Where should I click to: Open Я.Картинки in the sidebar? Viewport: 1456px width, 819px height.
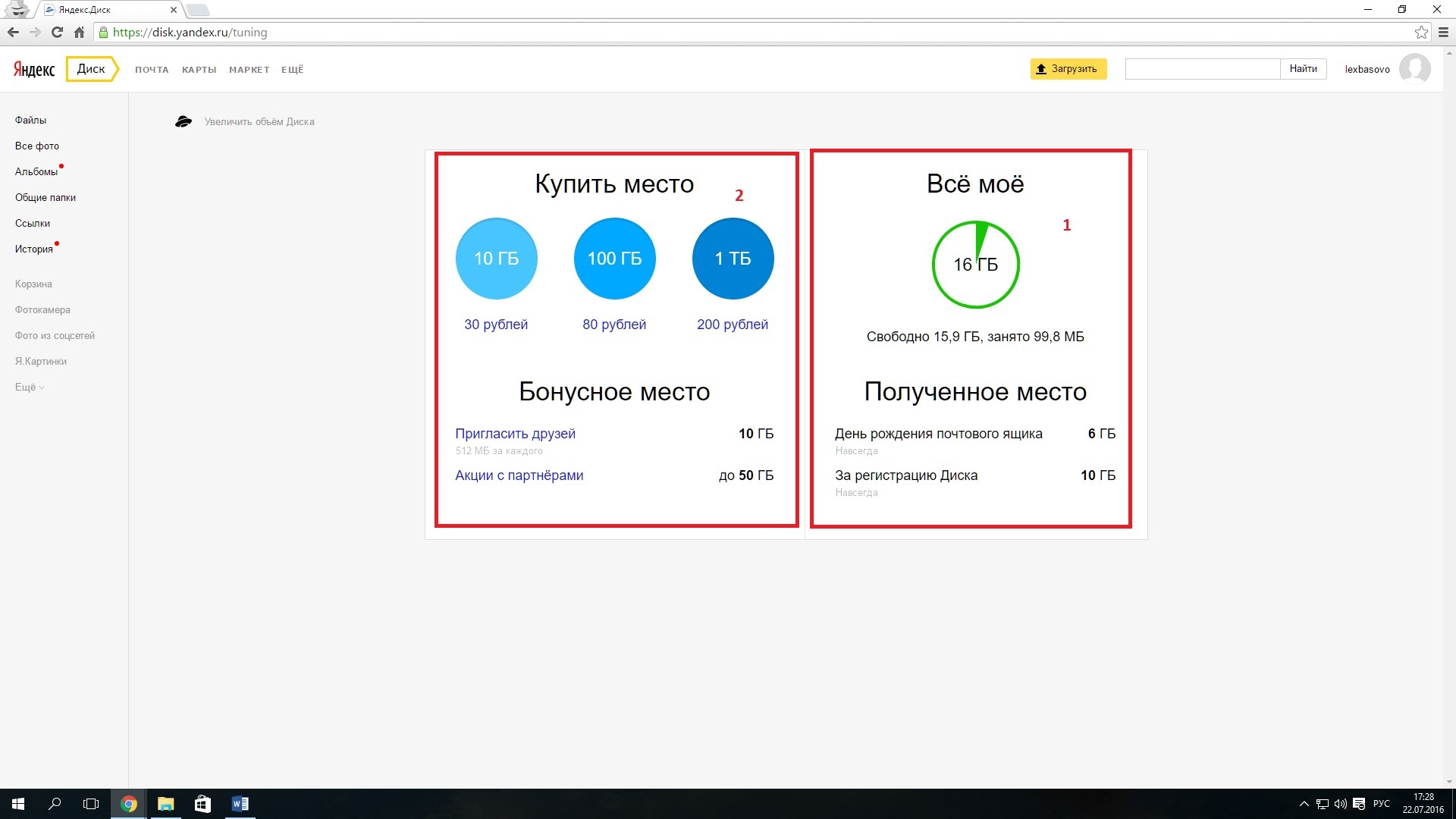point(41,361)
